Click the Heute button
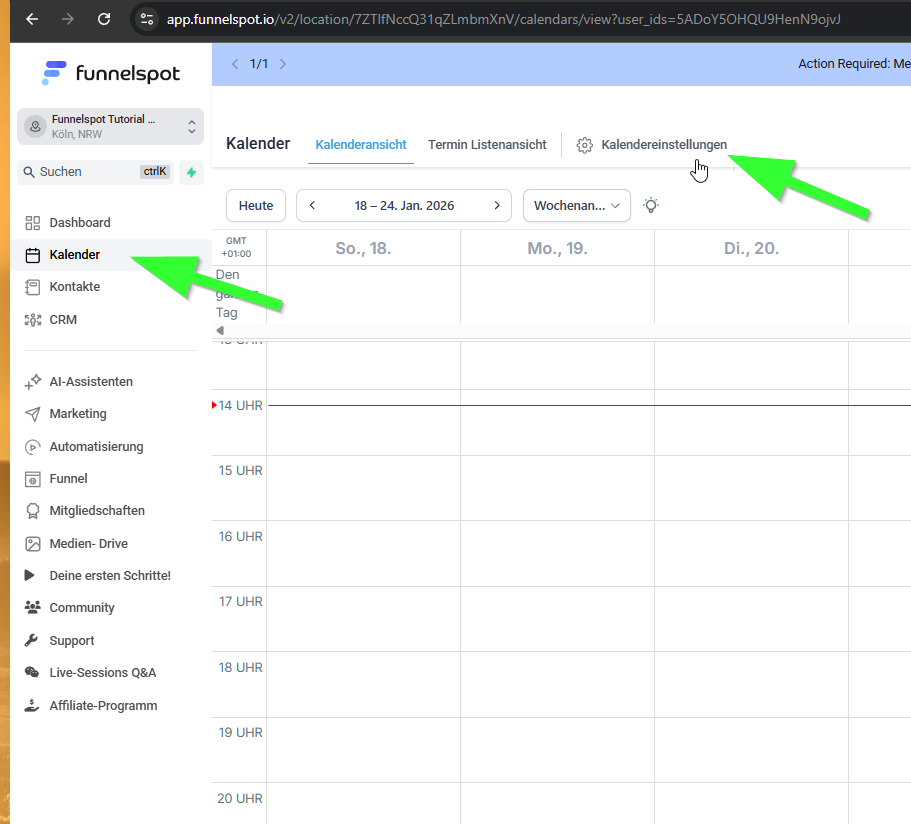This screenshot has width=911, height=824. 256,206
